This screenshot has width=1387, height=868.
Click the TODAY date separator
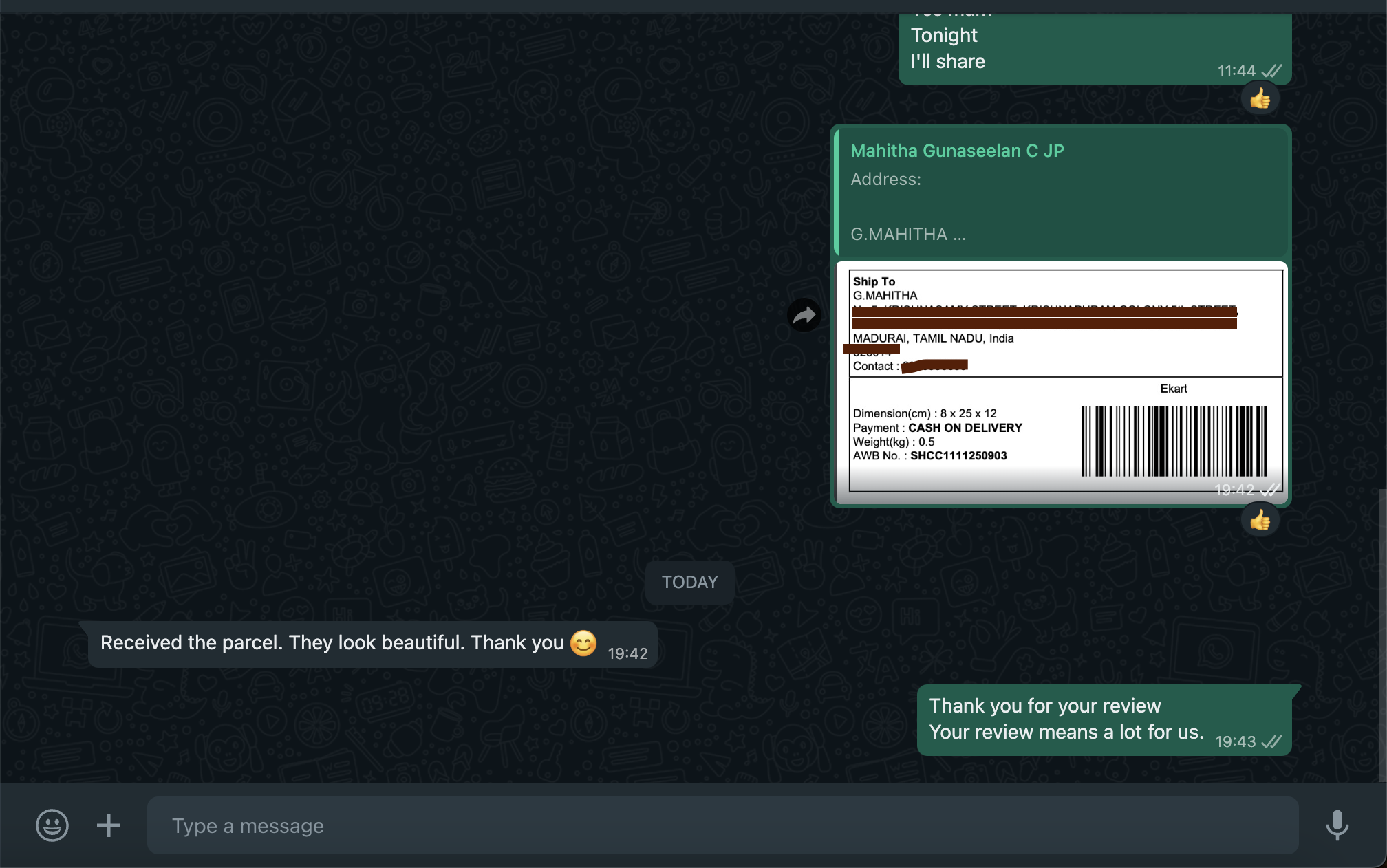tap(689, 583)
